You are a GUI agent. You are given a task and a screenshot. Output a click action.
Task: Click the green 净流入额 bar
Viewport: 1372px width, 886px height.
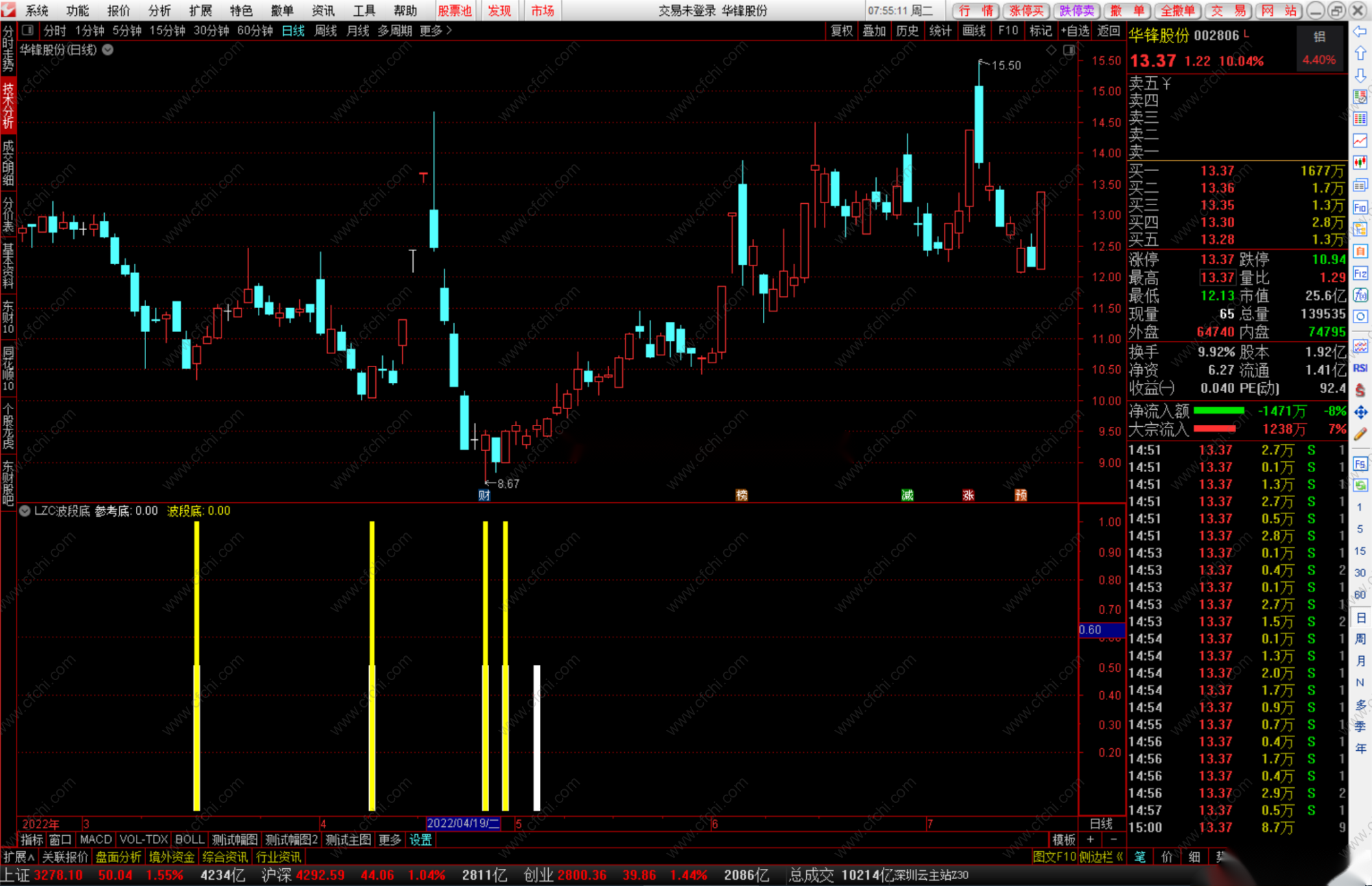[x=1218, y=410]
